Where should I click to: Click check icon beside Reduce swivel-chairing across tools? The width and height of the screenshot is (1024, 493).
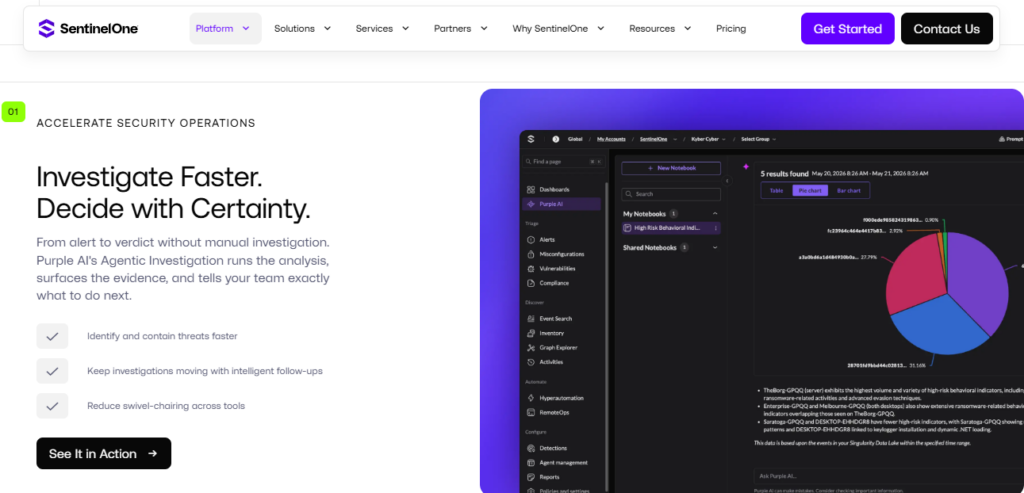click(52, 406)
